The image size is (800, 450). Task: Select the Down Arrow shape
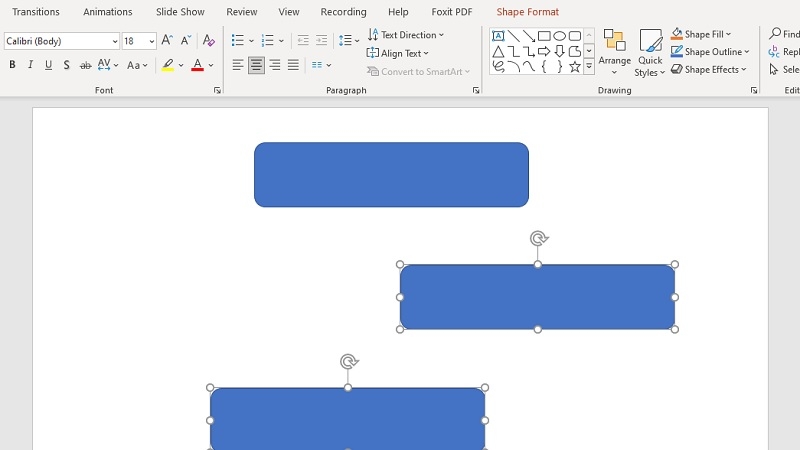pyautogui.click(x=560, y=51)
